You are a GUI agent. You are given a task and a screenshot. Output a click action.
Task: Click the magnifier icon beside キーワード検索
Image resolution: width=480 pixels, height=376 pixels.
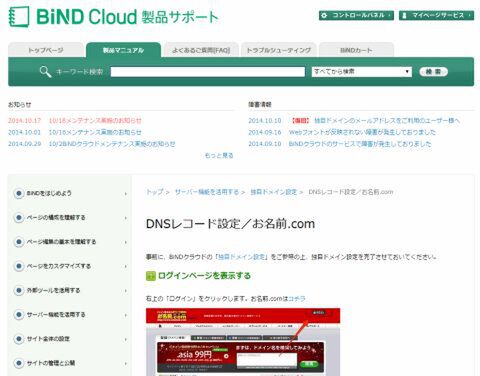pos(45,72)
